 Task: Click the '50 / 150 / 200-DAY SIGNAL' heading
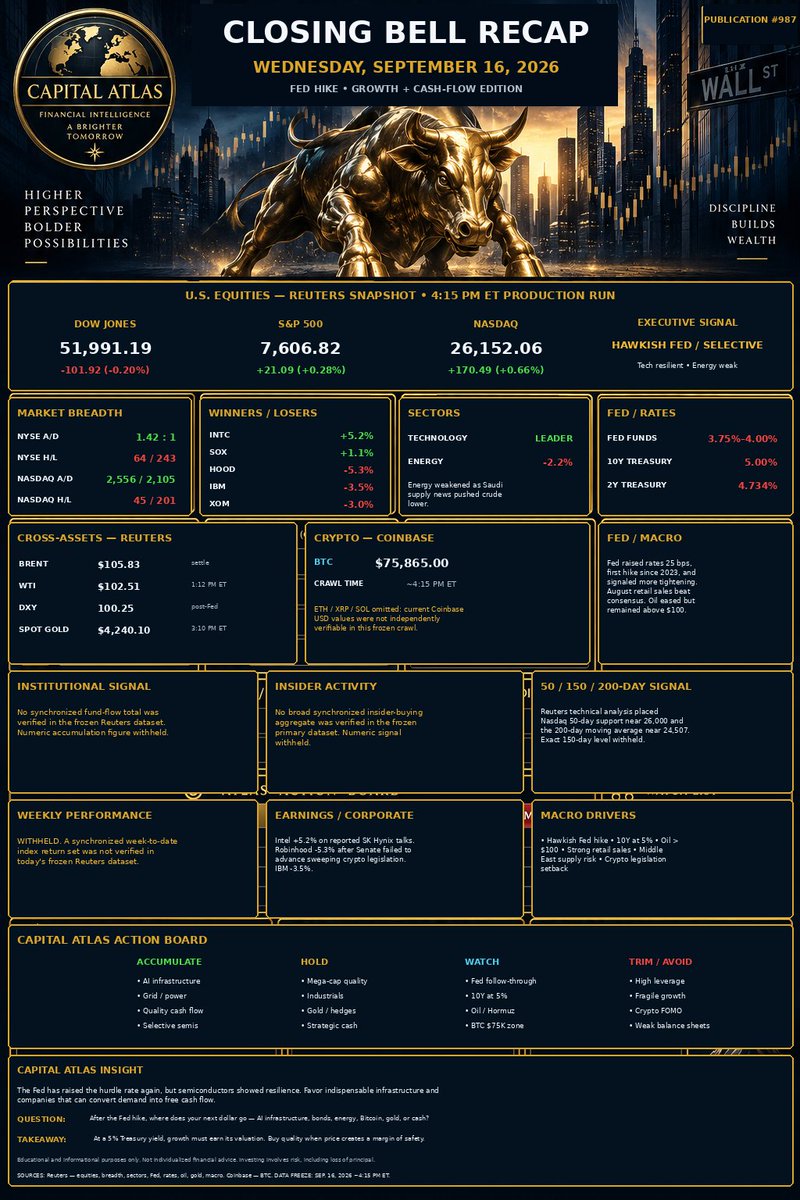click(x=615, y=687)
